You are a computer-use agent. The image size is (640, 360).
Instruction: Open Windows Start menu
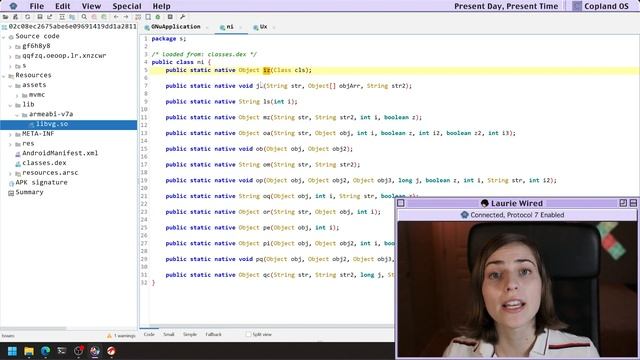click(12, 351)
